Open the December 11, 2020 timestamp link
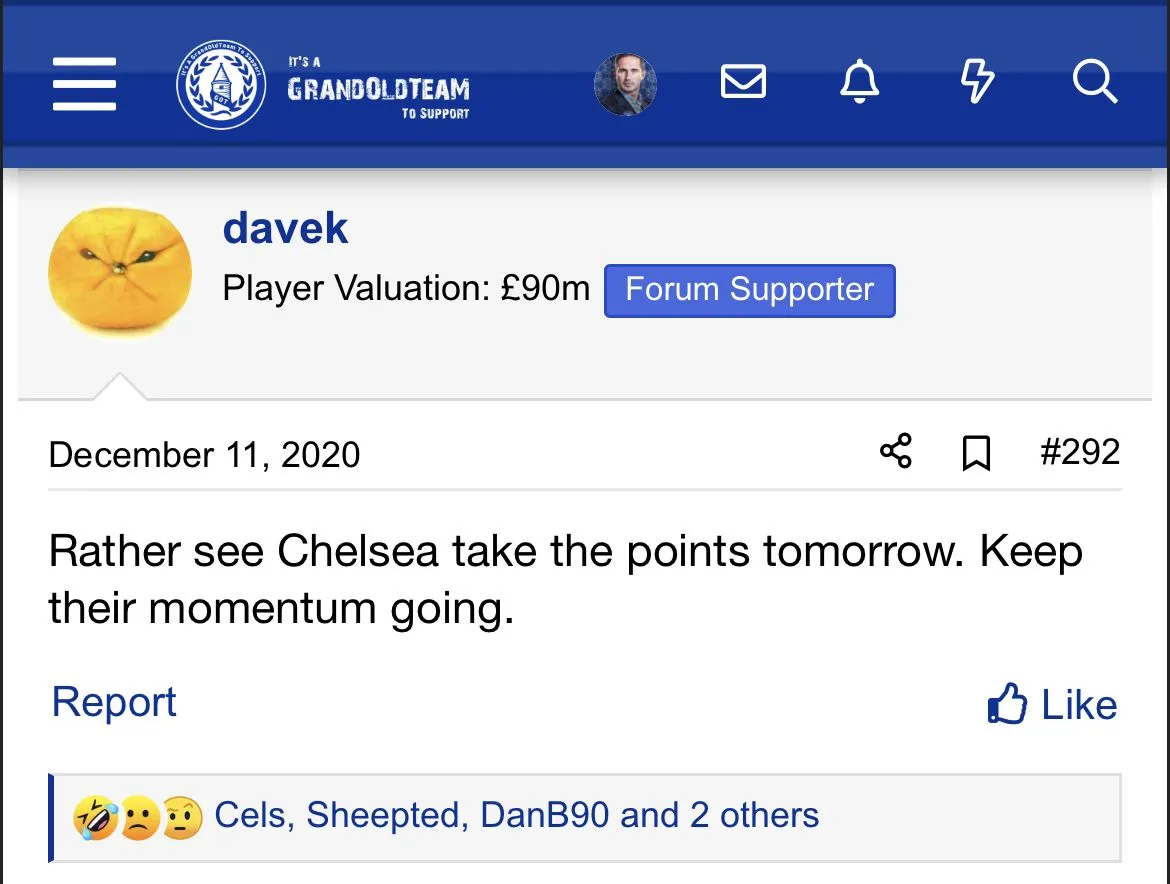 (x=204, y=455)
